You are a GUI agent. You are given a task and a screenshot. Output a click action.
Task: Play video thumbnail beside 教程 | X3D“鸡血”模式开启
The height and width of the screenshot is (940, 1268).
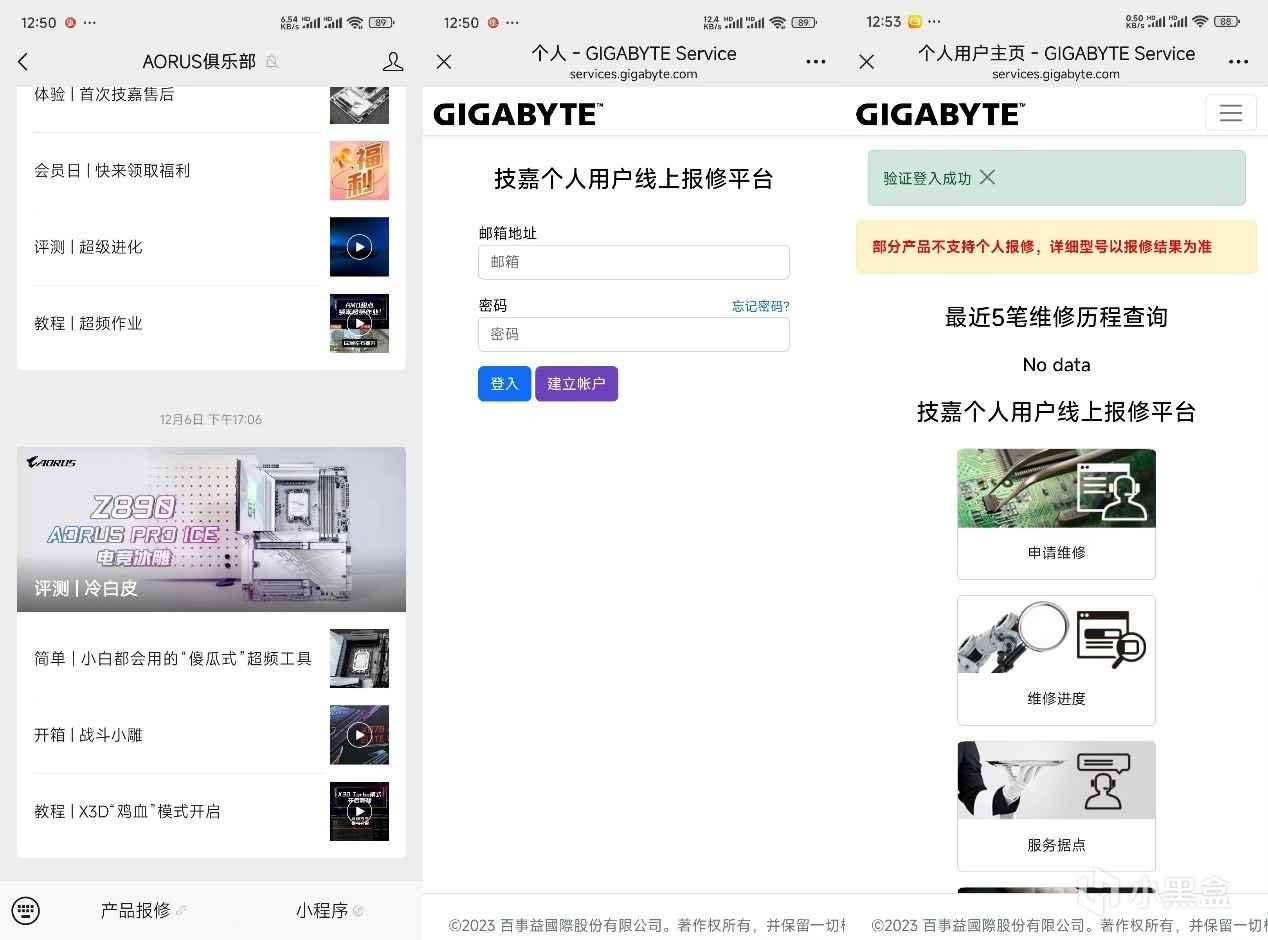[359, 811]
